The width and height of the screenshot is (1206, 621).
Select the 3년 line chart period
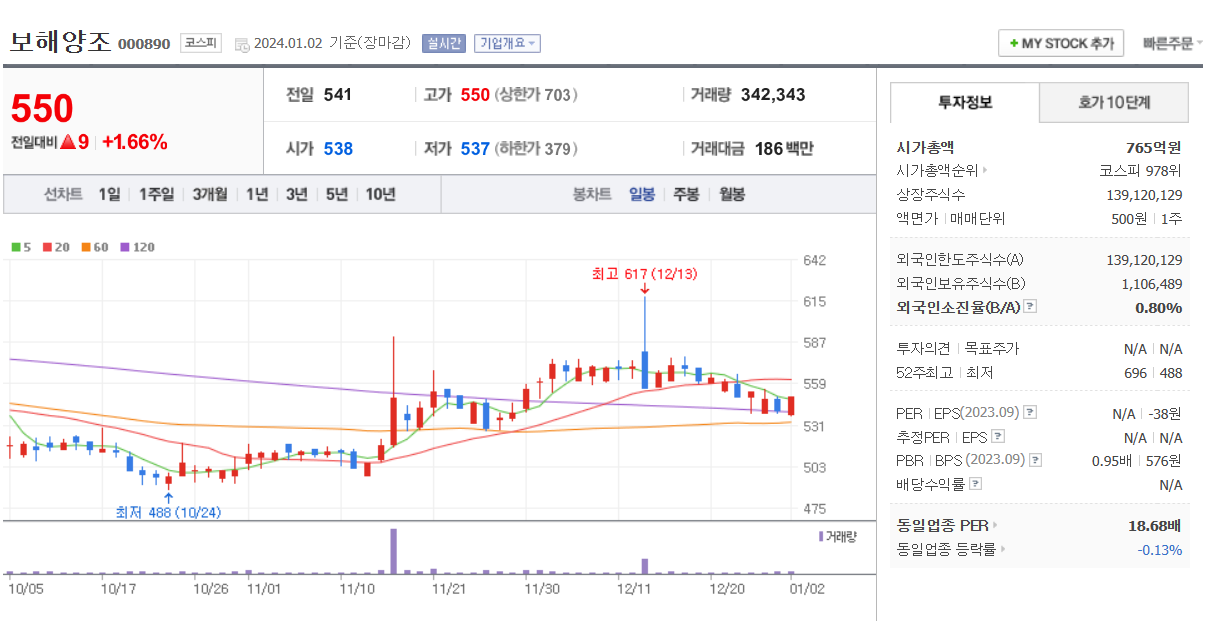(297, 195)
